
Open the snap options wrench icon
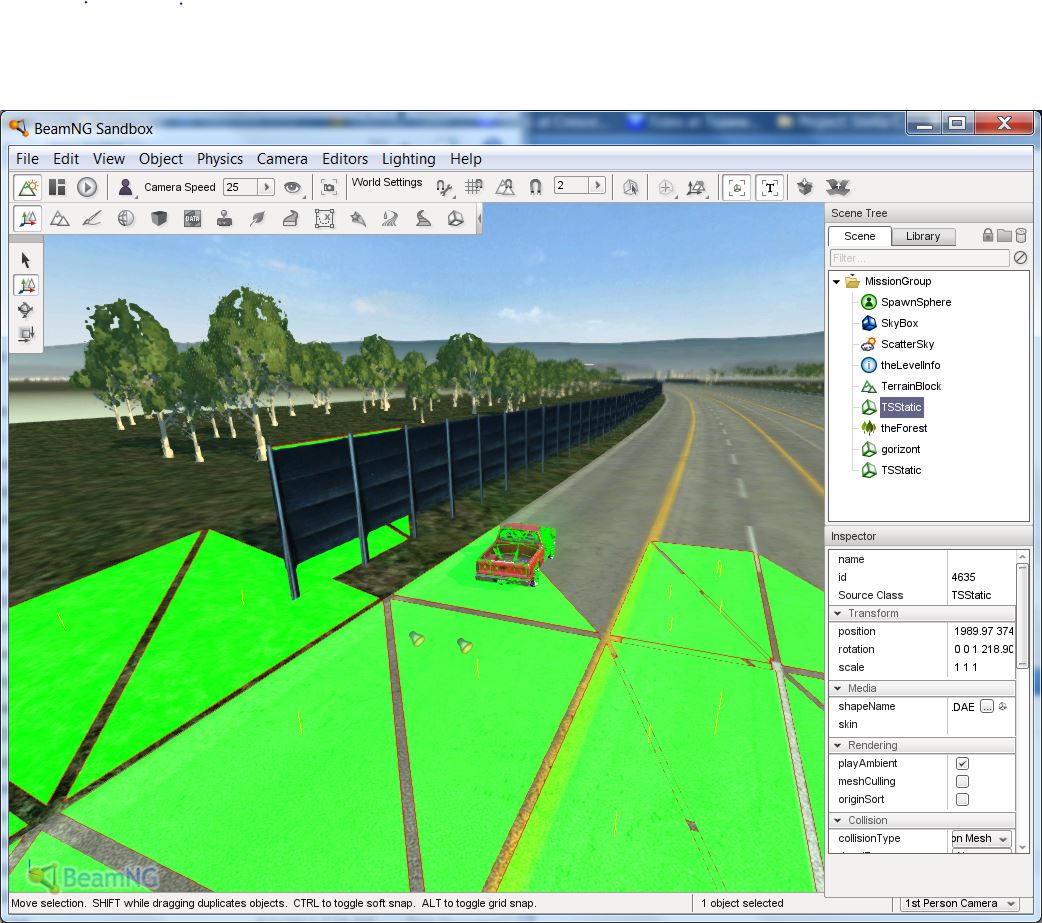point(444,188)
